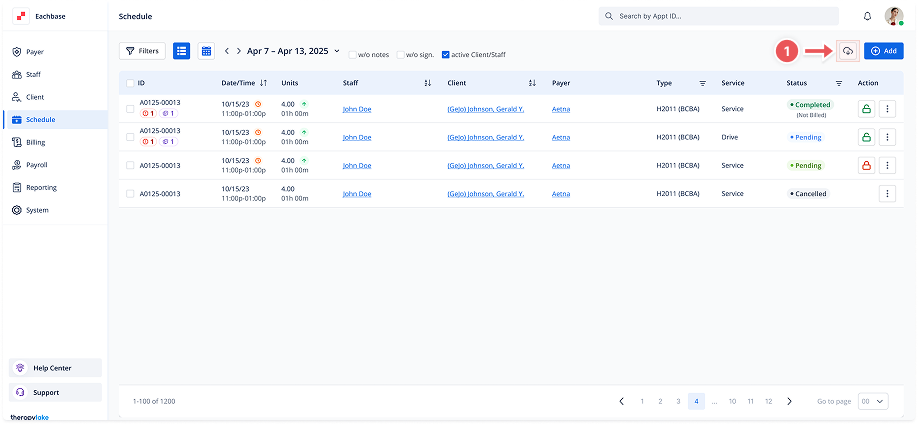Toggle the w/o notes option
This screenshot has height=425, width=918.
(x=353, y=54)
